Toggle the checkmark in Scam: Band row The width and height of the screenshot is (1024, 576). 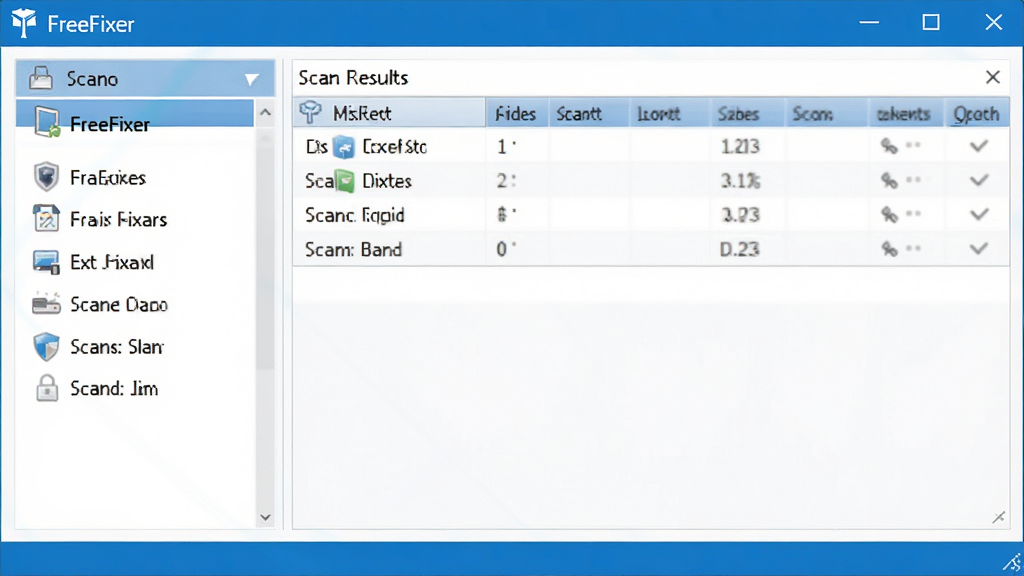point(978,248)
